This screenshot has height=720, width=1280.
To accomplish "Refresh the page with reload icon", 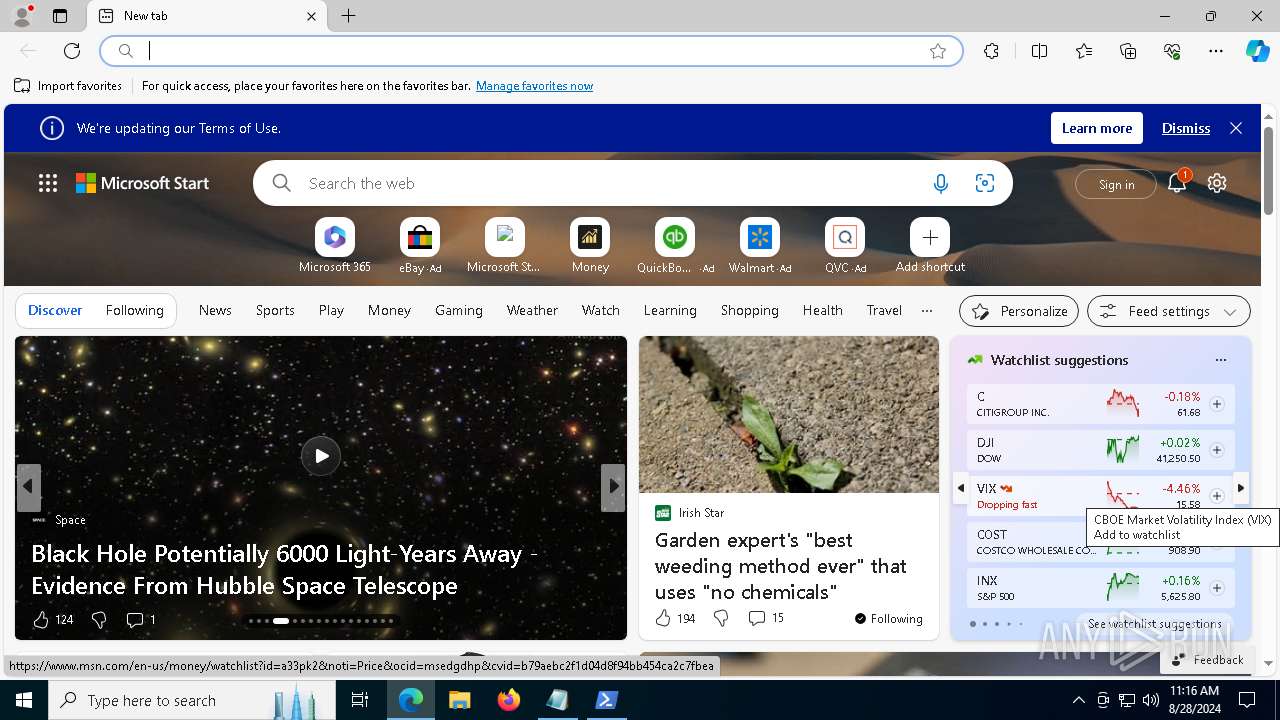I will pyautogui.click(x=72, y=51).
